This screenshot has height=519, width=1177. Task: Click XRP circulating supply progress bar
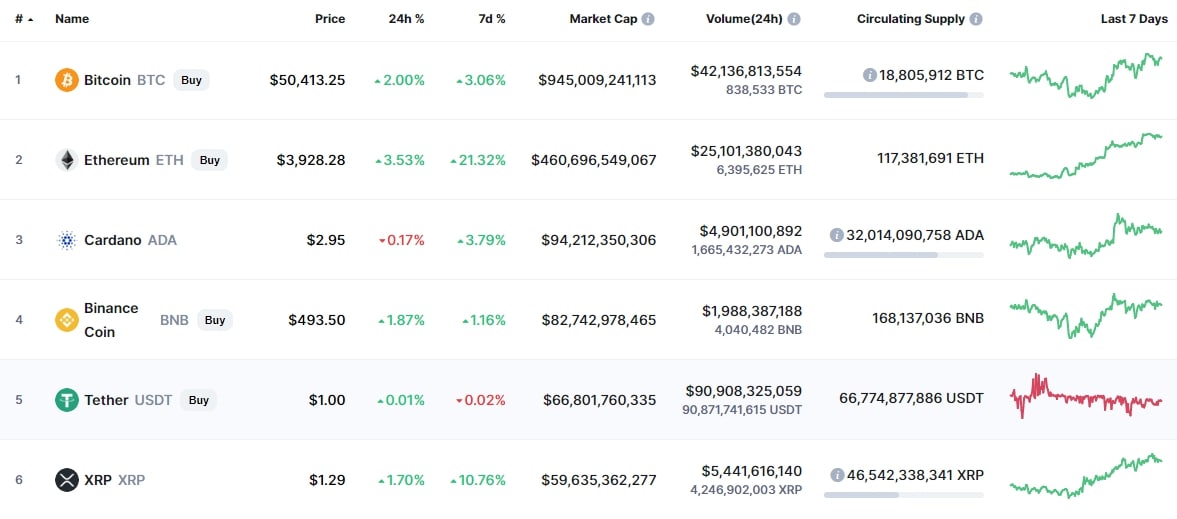pyautogui.click(x=904, y=495)
